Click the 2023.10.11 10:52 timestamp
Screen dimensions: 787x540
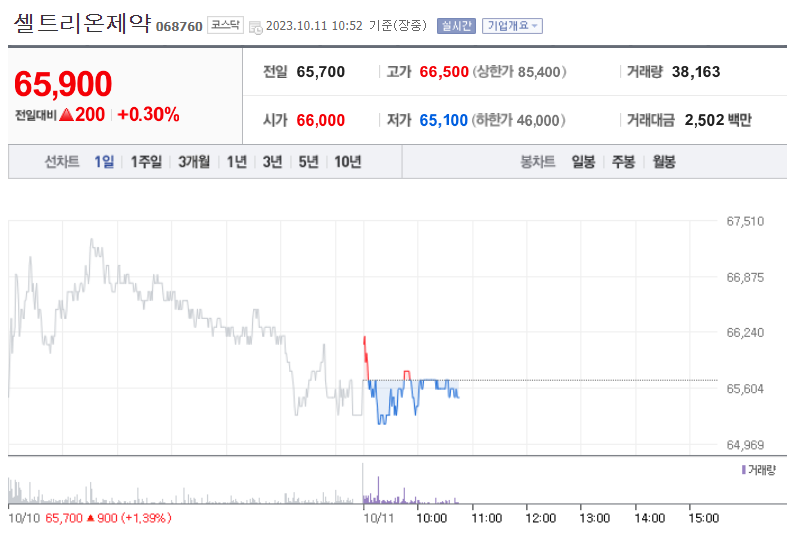coord(314,26)
